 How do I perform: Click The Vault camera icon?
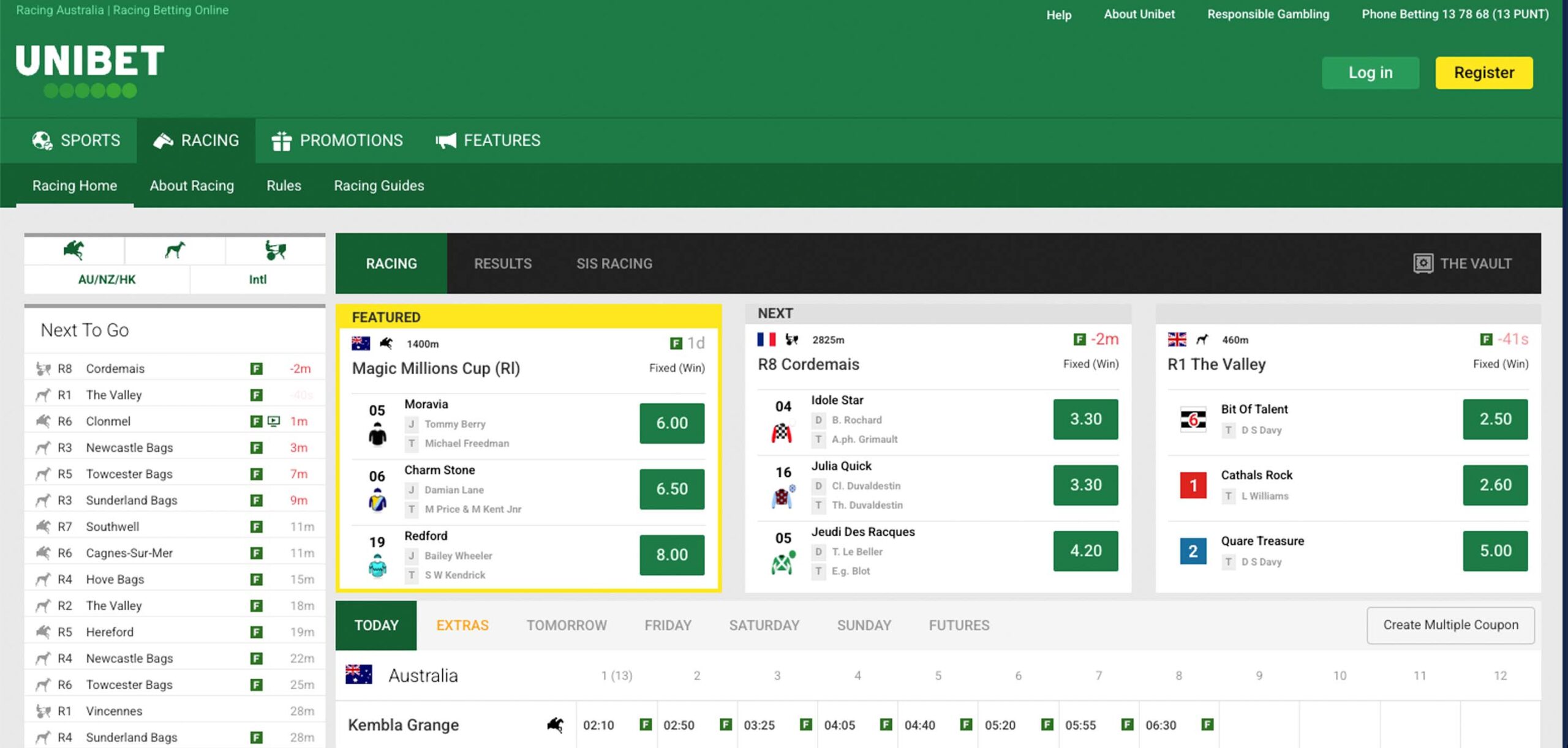click(x=1421, y=263)
